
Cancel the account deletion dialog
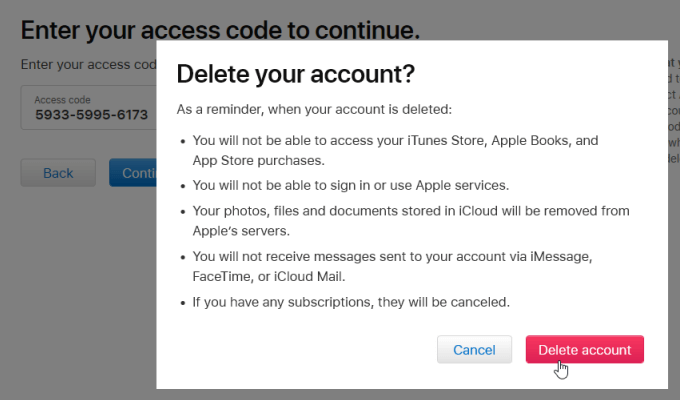pos(474,350)
